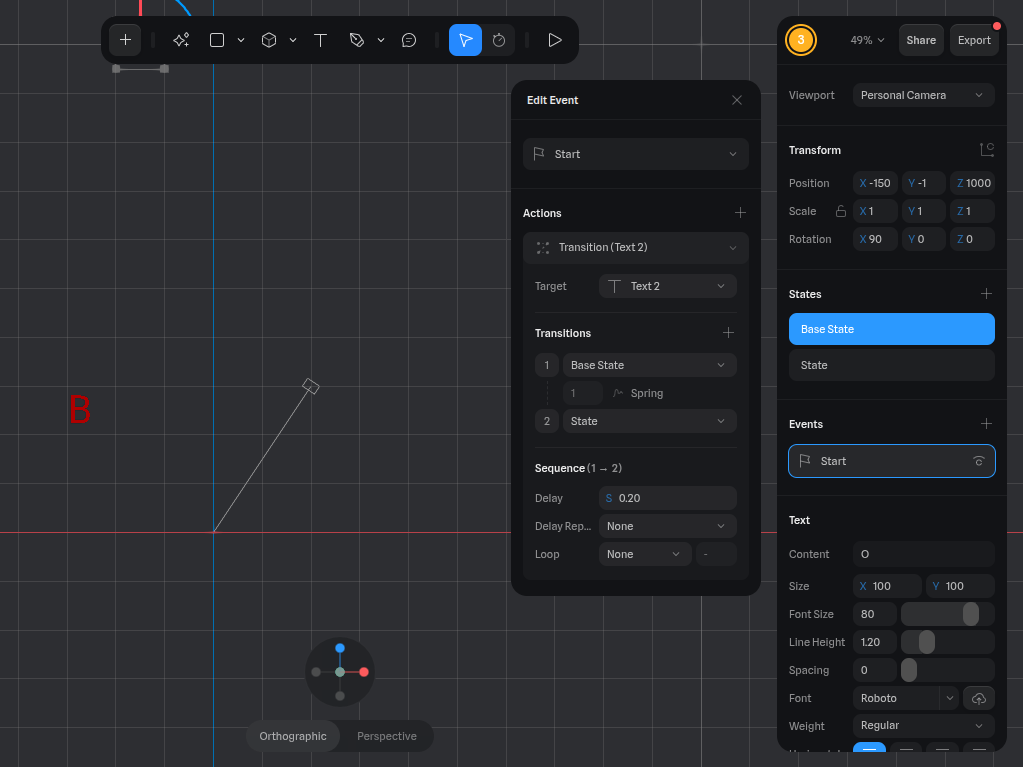Click the Position Z 1000 field
This screenshot has width=1023, height=767.
pyautogui.click(x=972, y=183)
